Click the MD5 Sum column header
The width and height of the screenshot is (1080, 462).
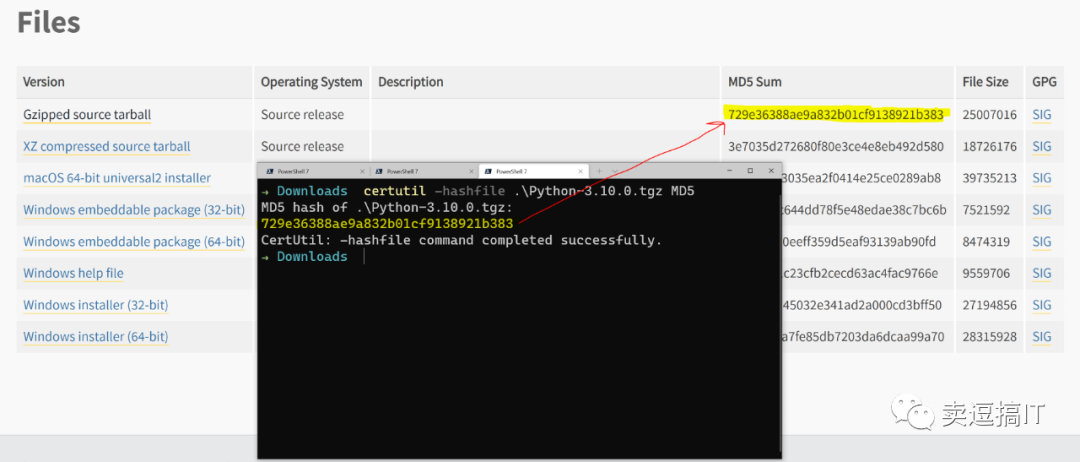pos(755,82)
